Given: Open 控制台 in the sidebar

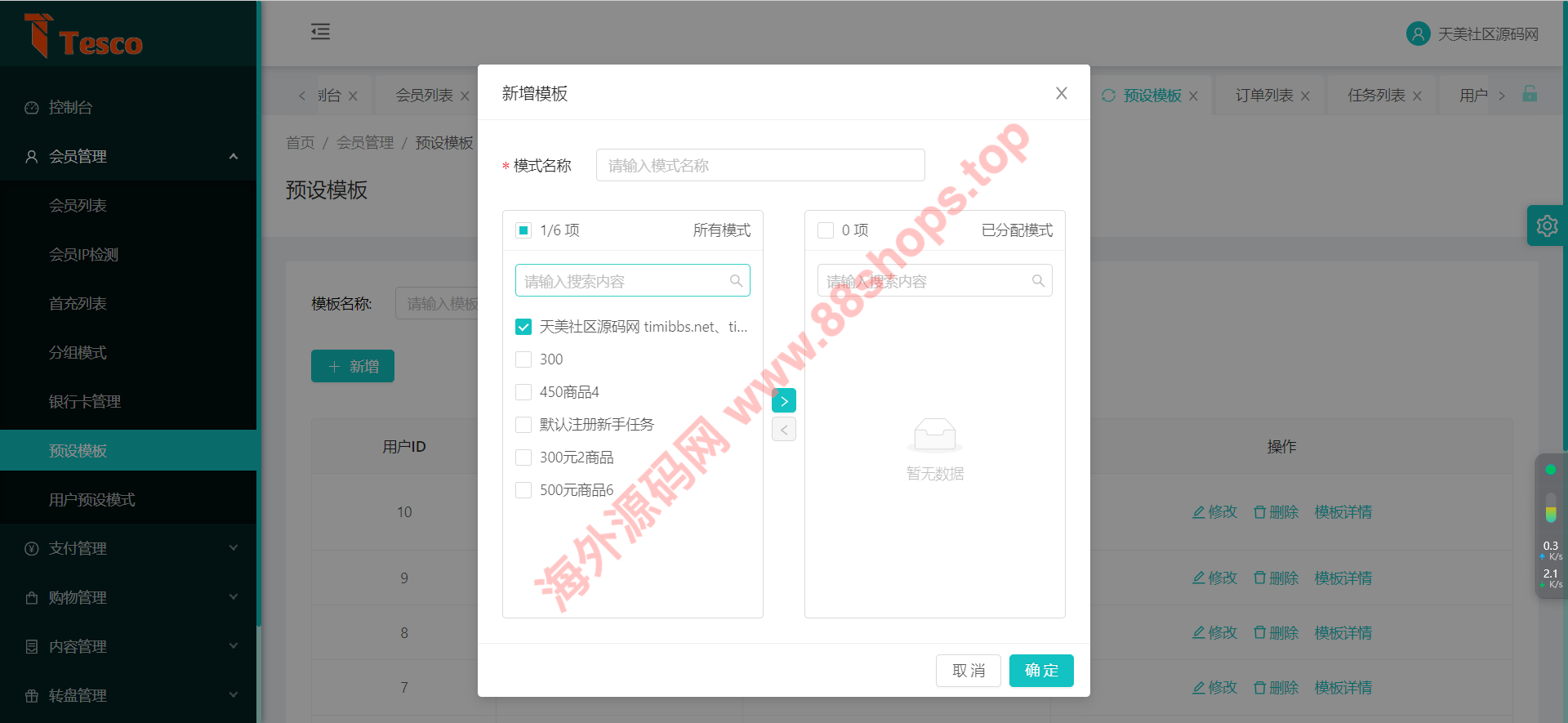Looking at the screenshot, I should 71,107.
